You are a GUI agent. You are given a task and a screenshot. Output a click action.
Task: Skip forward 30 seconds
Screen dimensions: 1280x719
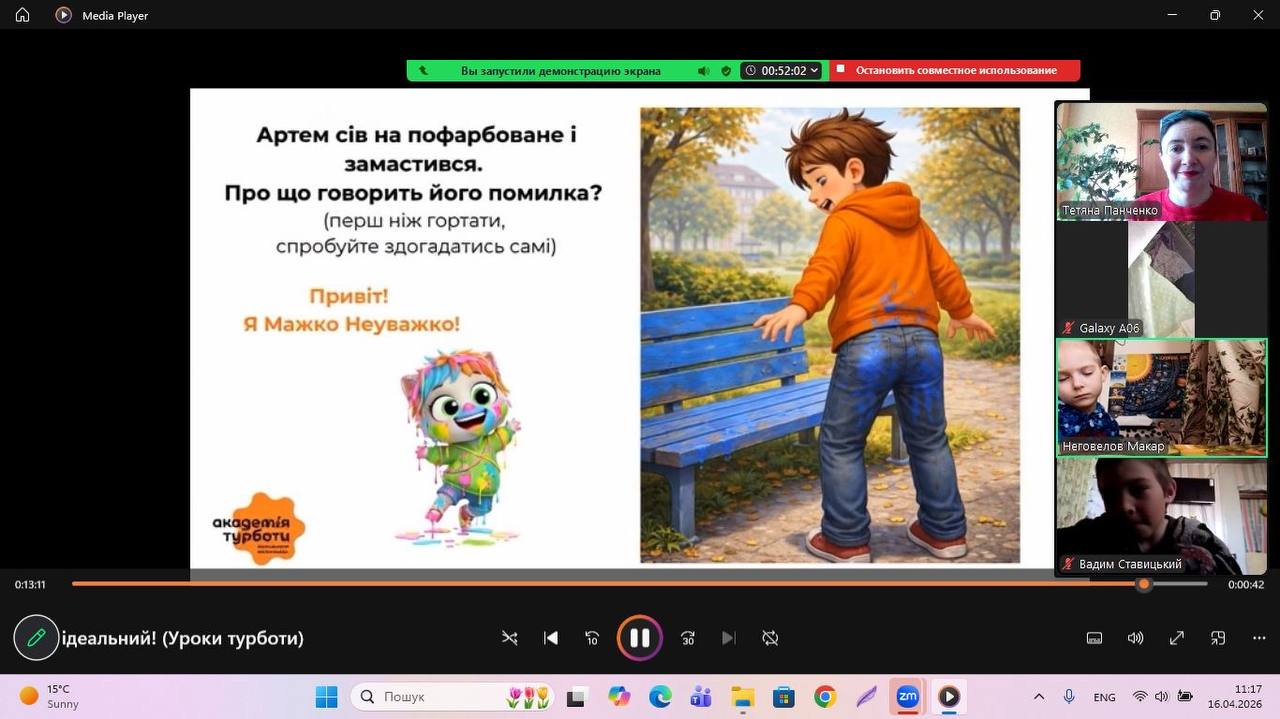(x=688, y=638)
